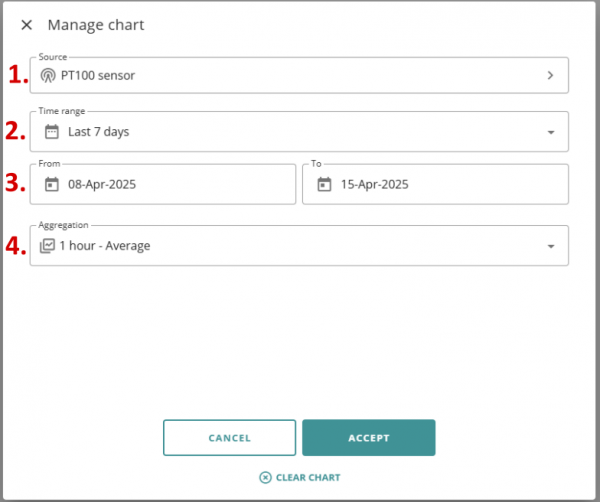Screen dimensions: 600x502
Task: Expand Source with the right chevron
Action: point(550,75)
